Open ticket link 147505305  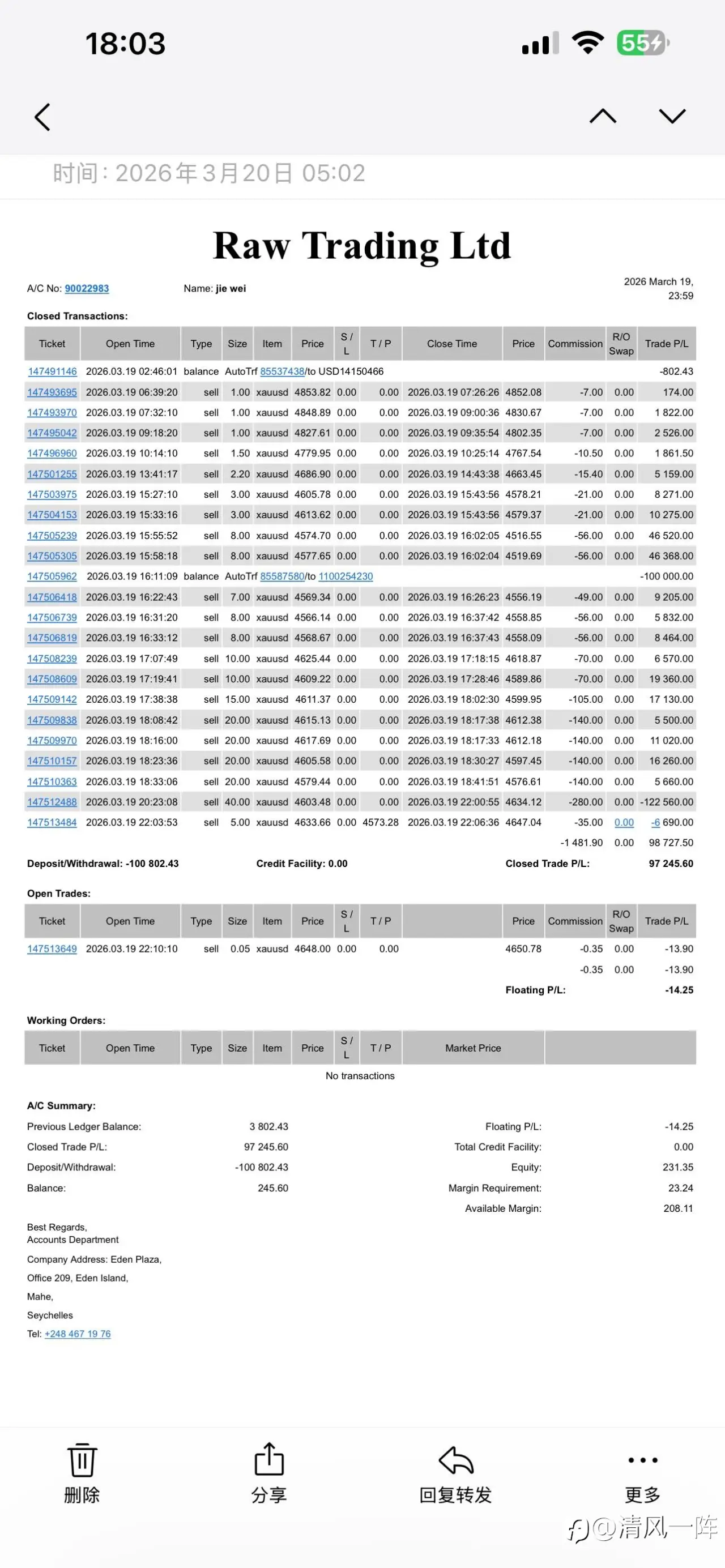point(52,556)
